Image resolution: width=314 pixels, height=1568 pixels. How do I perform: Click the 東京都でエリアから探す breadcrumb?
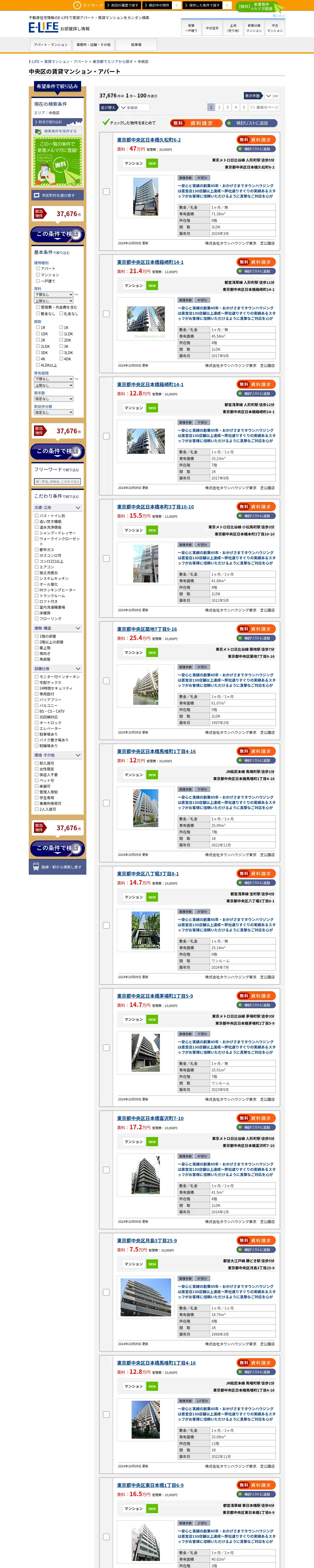tap(113, 61)
